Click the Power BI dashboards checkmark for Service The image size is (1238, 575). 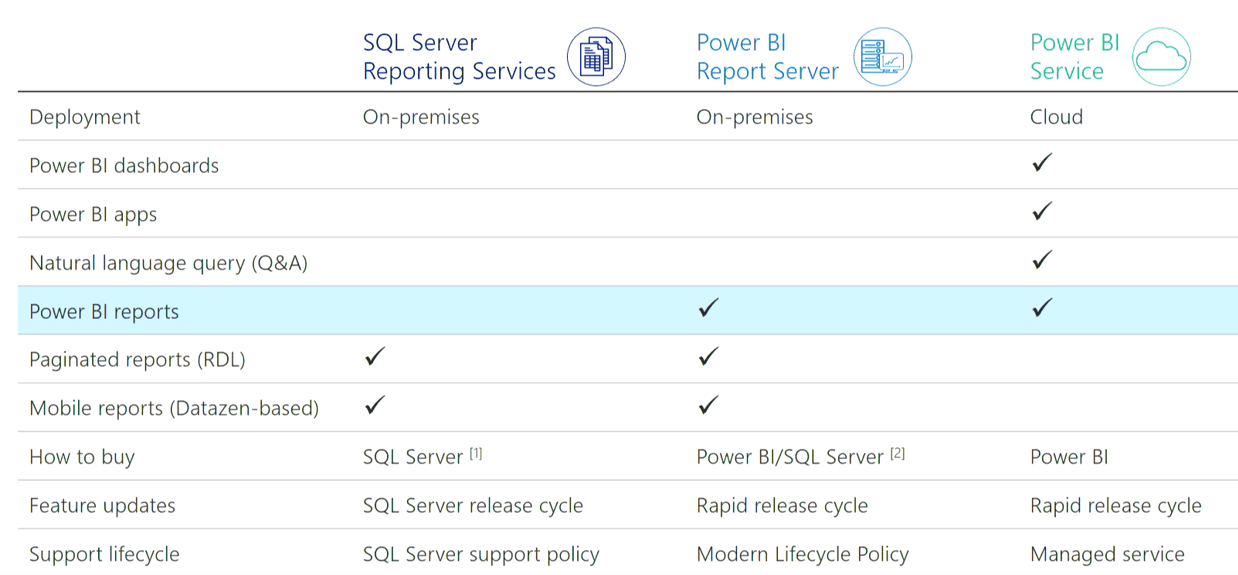tap(1042, 162)
